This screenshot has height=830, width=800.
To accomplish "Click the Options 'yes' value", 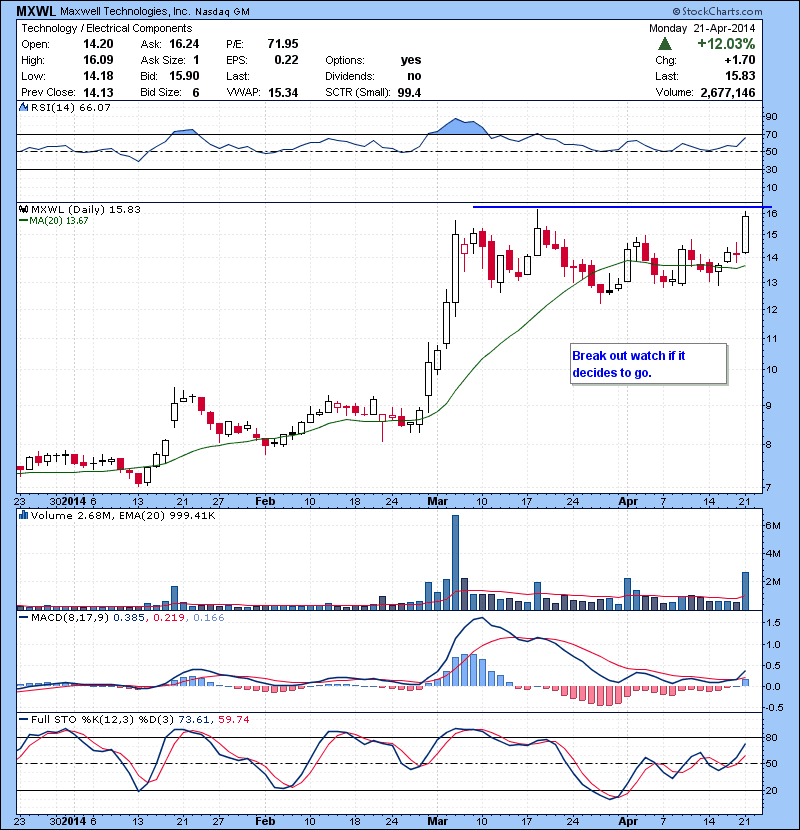I will [411, 60].
